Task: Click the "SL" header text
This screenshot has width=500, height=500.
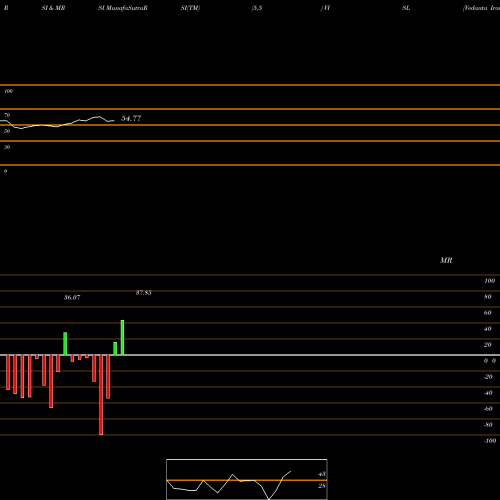Action: [406, 8]
